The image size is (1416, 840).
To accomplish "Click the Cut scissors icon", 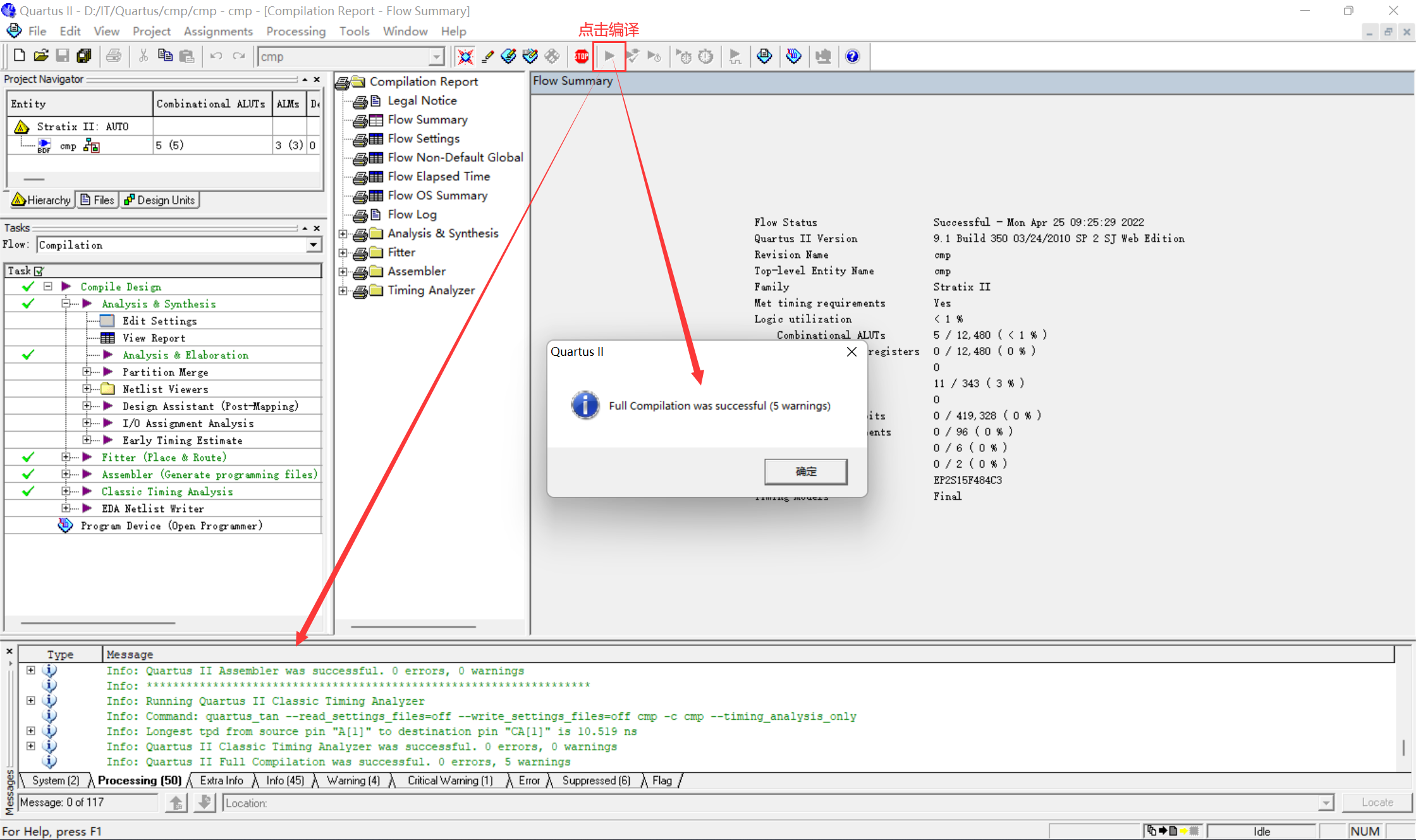I will coord(143,56).
